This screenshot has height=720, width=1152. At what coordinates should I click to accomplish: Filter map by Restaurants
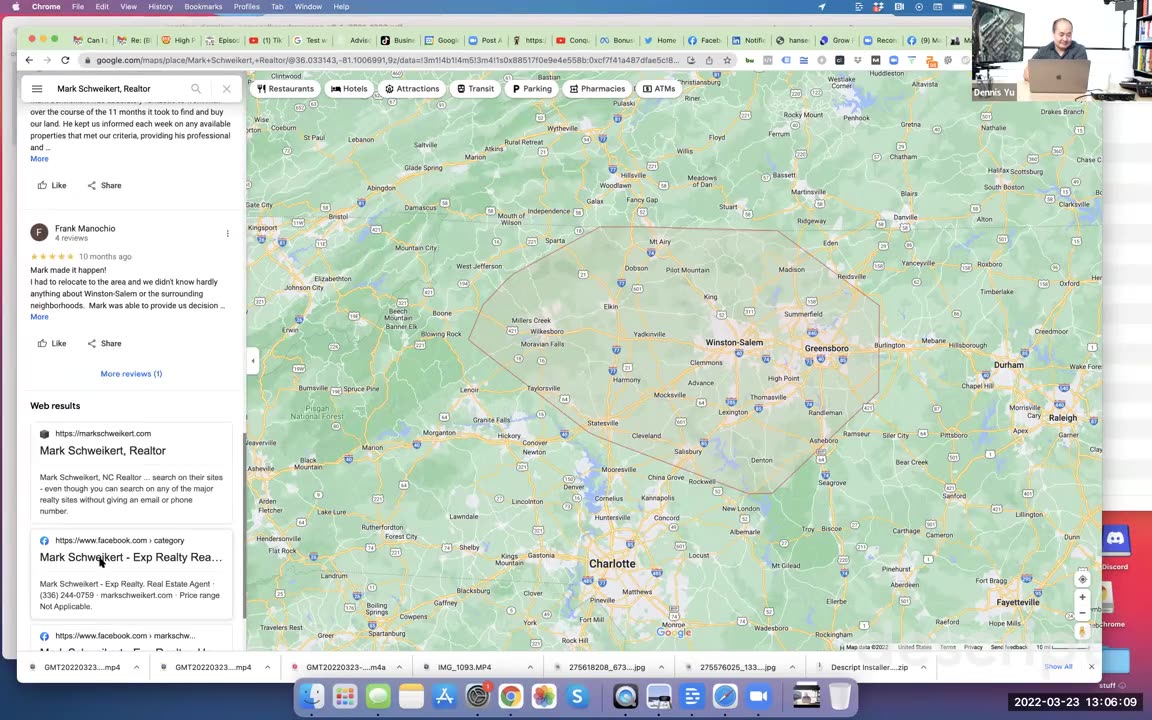286,89
